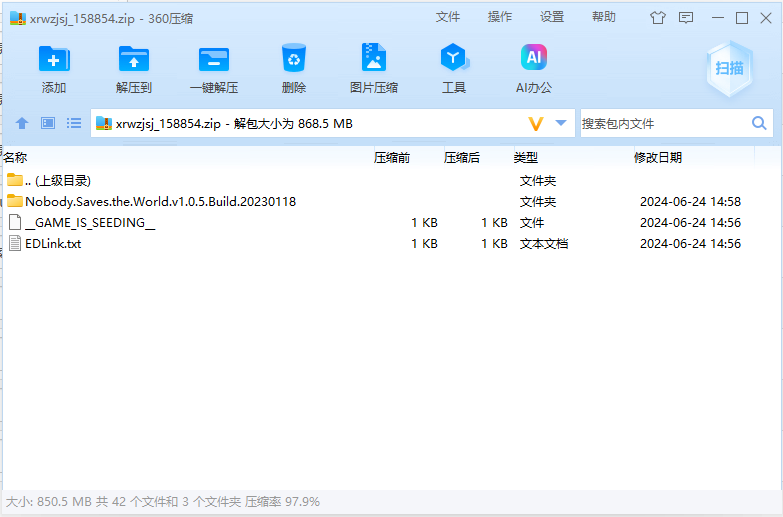Click the archive path address bar text
Viewport: 783px width, 517px height.
234,123
